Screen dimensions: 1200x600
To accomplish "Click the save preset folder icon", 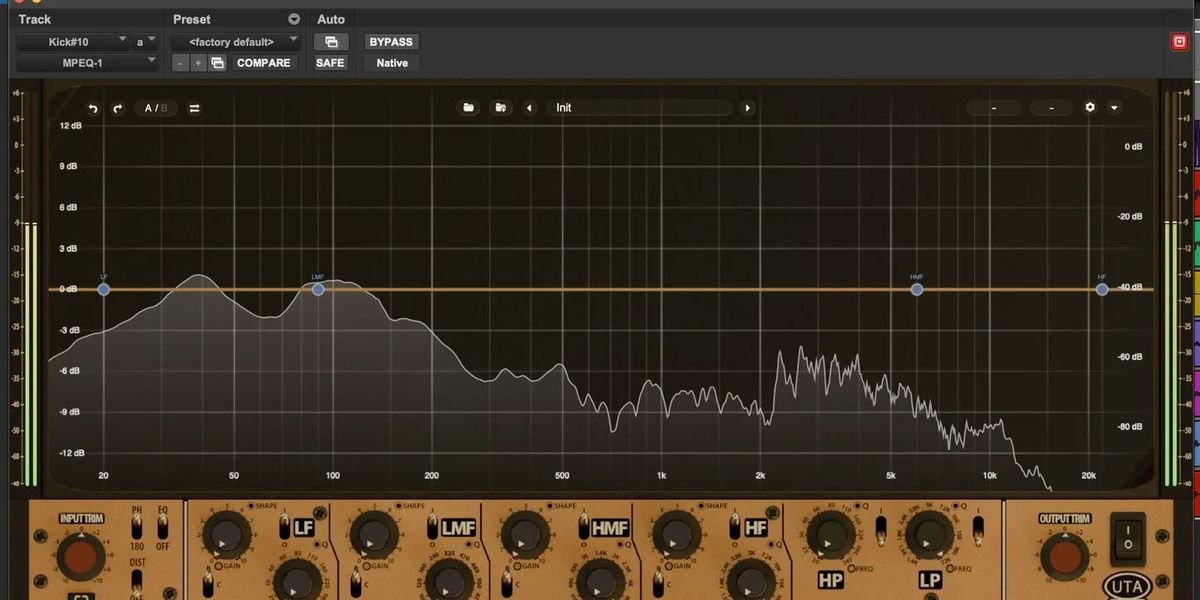I will 500,107.
